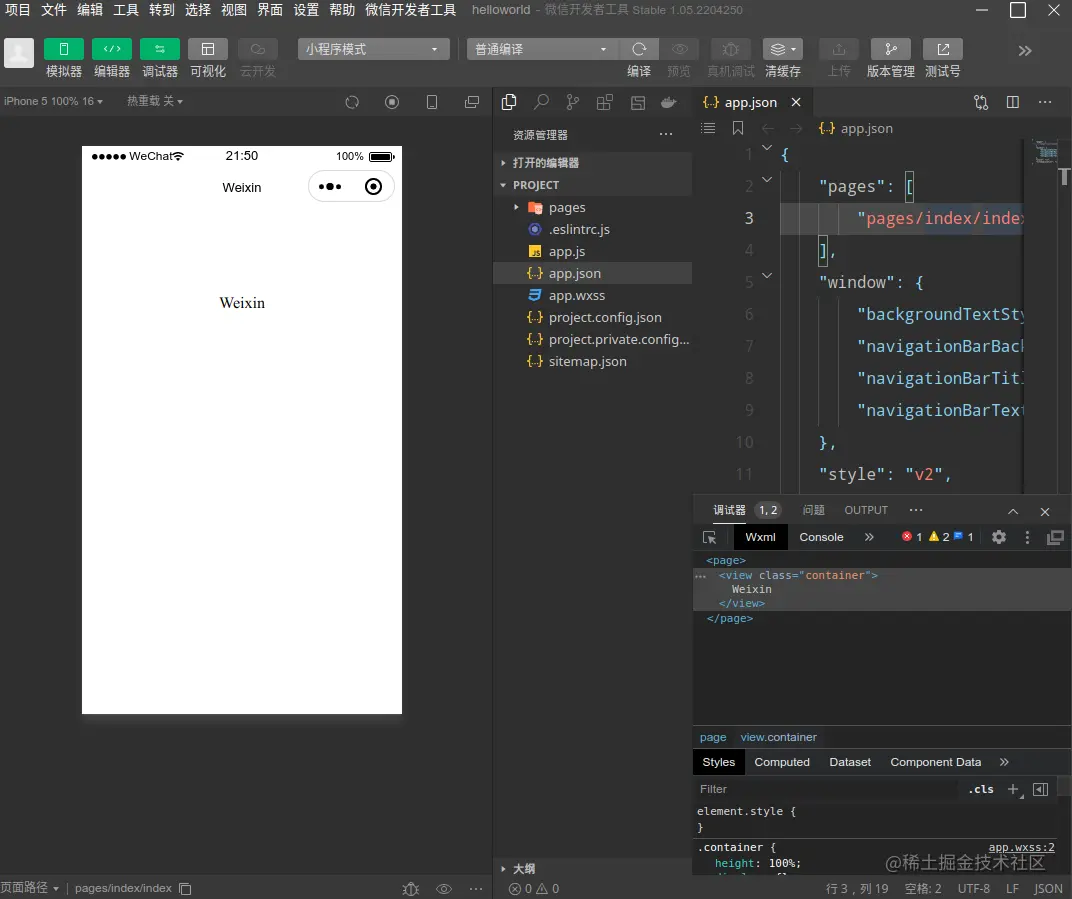Click the editor bookmark icon
Image resolution: width=1072 pixels, height=899 pixels.
[x=738, y=128]
